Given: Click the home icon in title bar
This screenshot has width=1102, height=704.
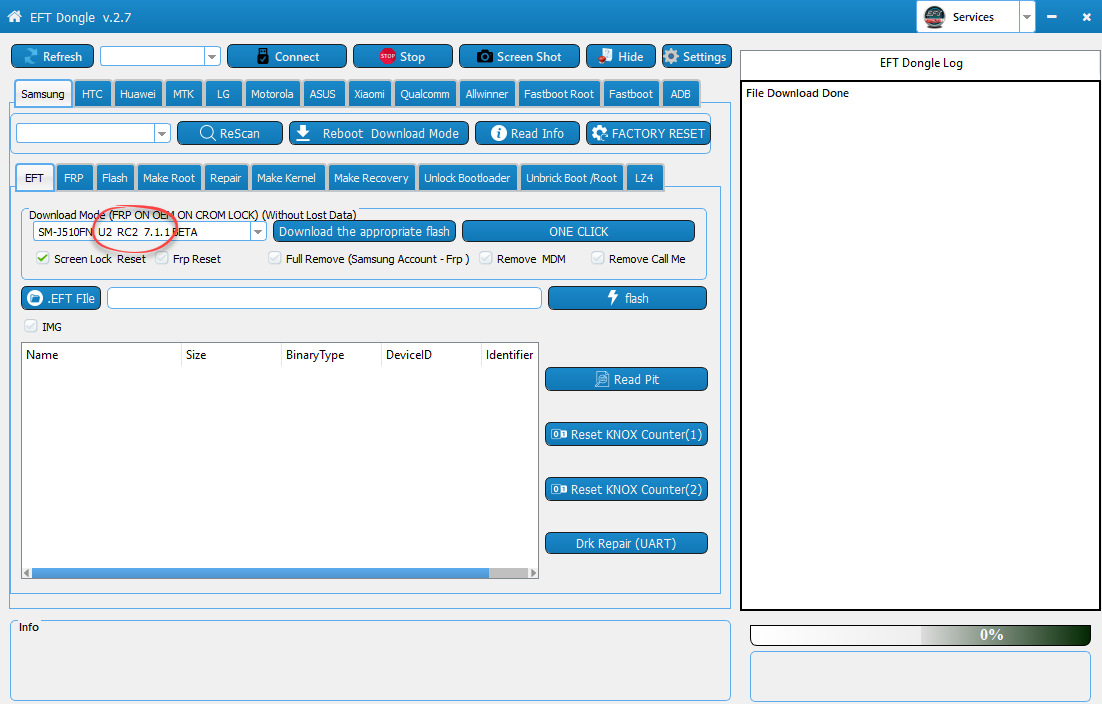Looking at the screenshot, I should [x=14, y=16].
